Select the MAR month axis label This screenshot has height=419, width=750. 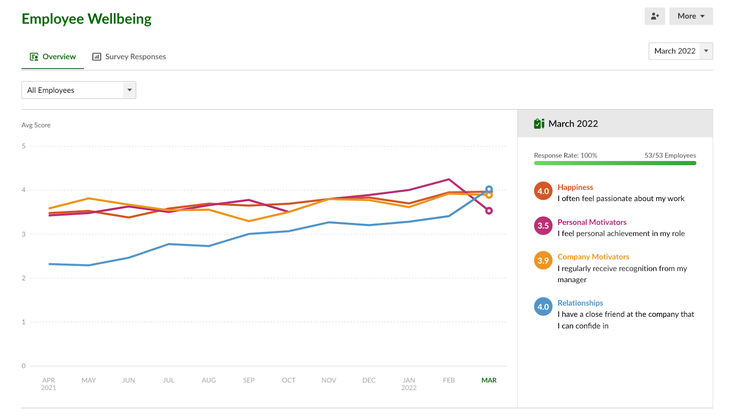coord(489,381)
